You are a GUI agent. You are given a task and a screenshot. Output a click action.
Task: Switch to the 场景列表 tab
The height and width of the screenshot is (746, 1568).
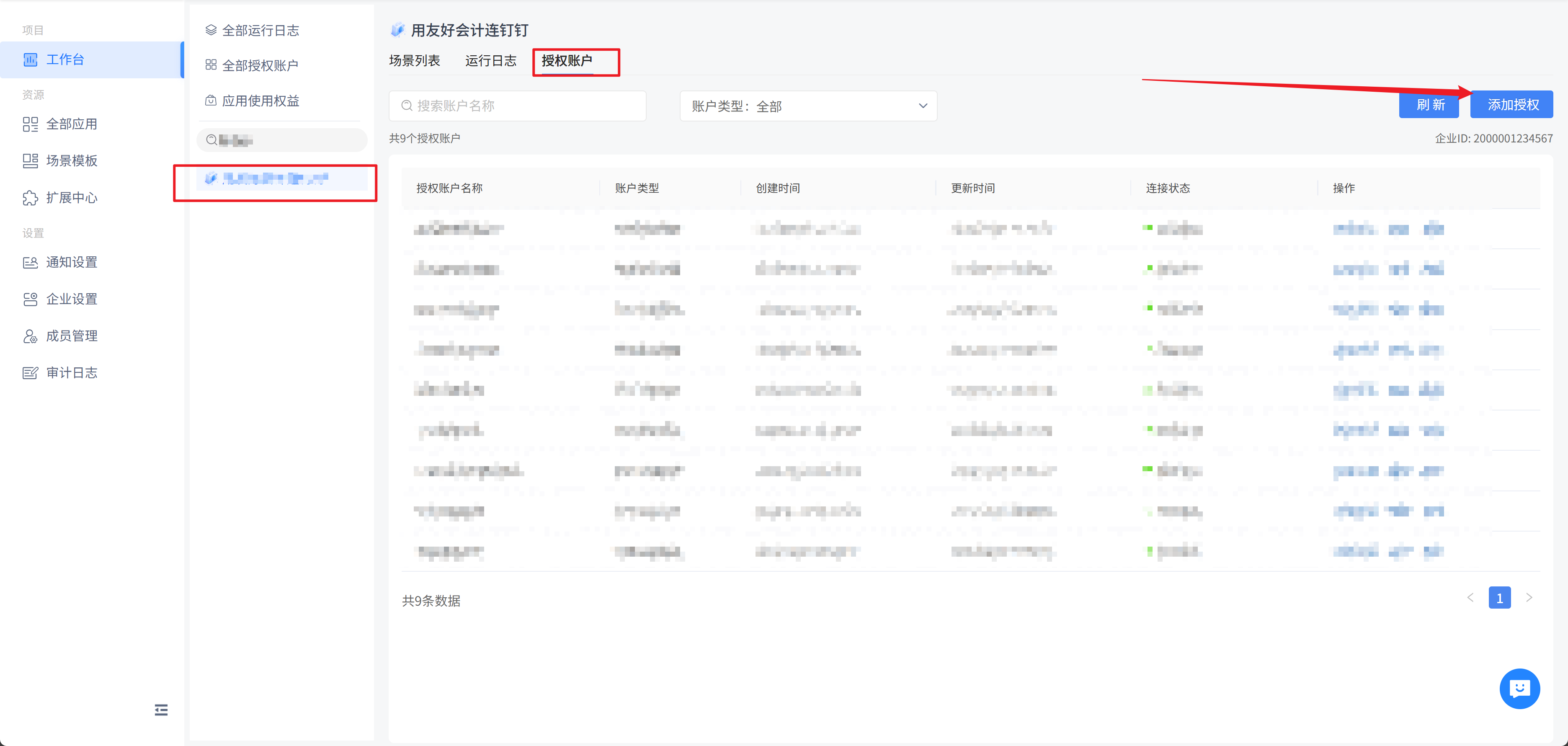(x=415, y=60)
